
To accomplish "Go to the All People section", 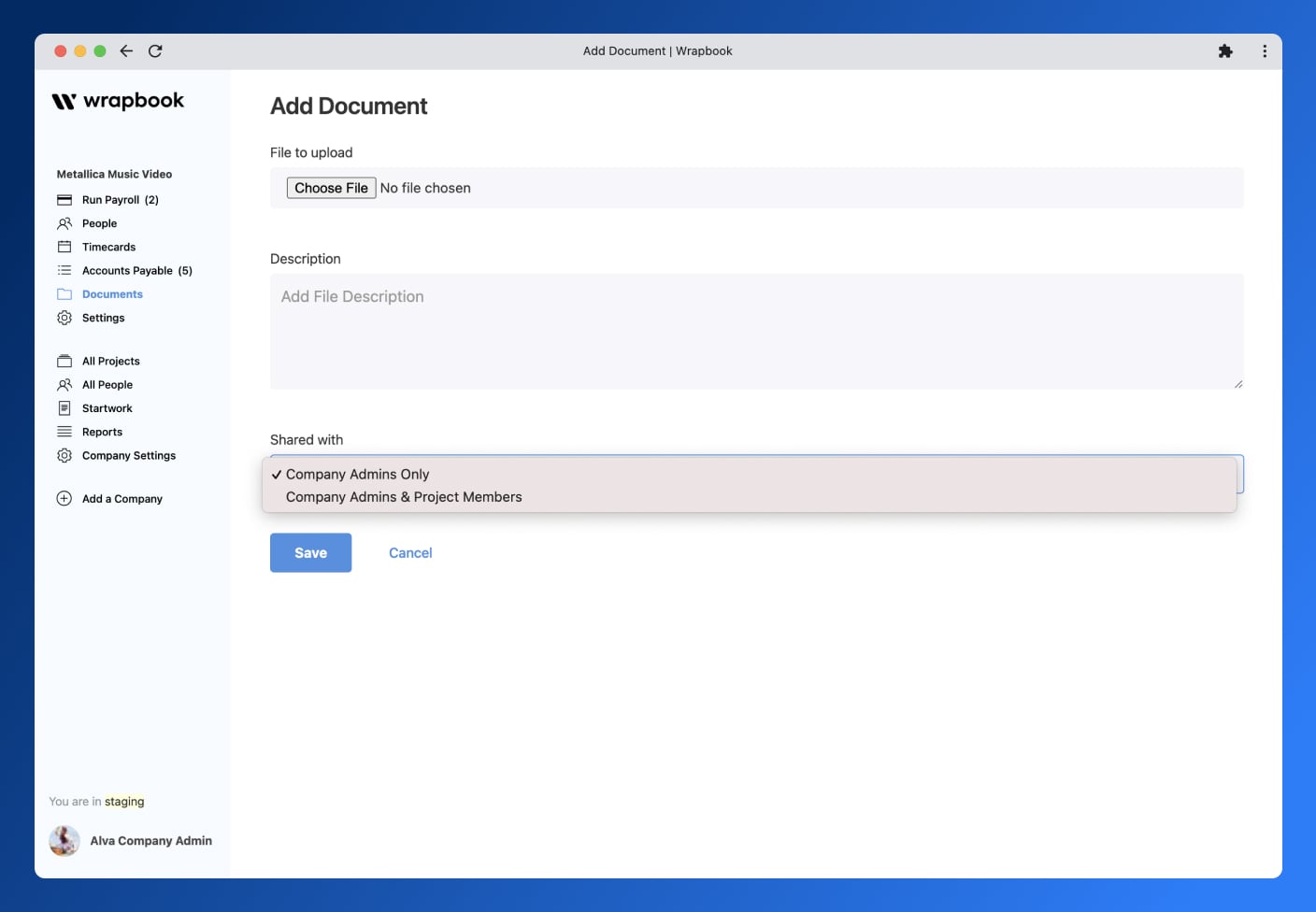I will point(107,384).
